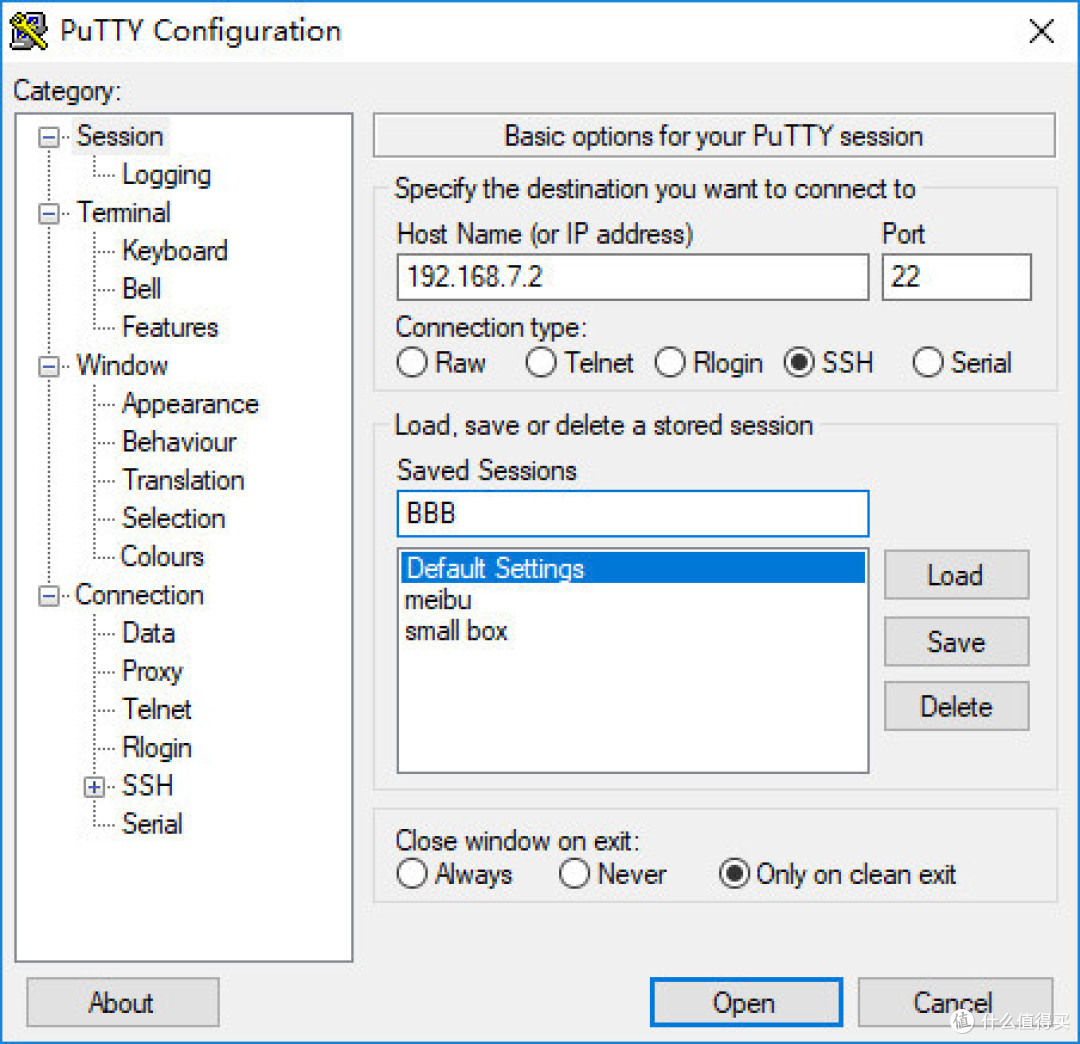Collapse the Window tree node
This screenshot has height=1044, width=1080.
coord(49,366)
